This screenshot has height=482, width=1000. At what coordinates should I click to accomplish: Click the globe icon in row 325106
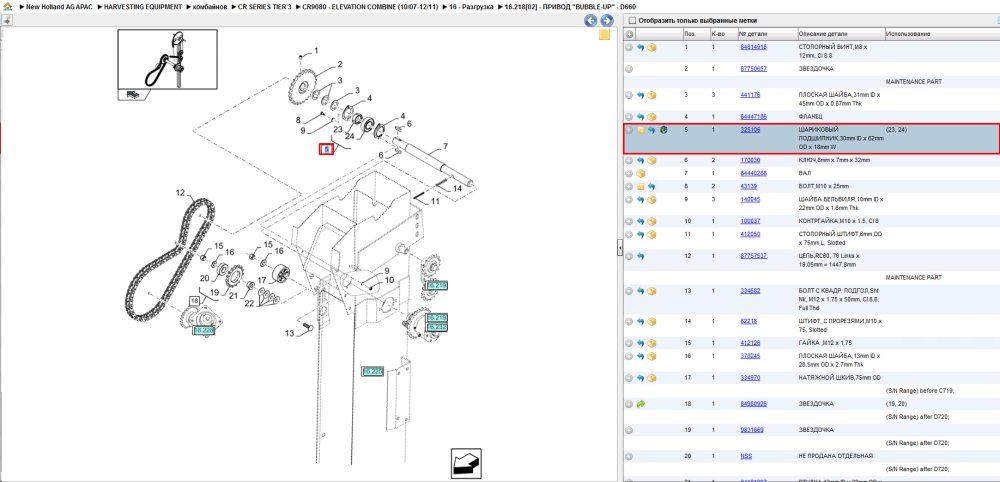[663, 130]
